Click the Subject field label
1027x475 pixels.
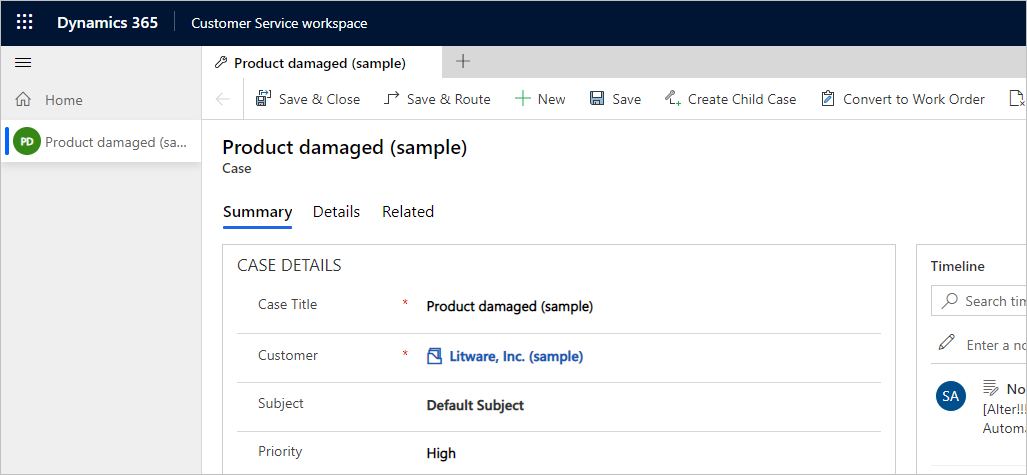point(280,404)
